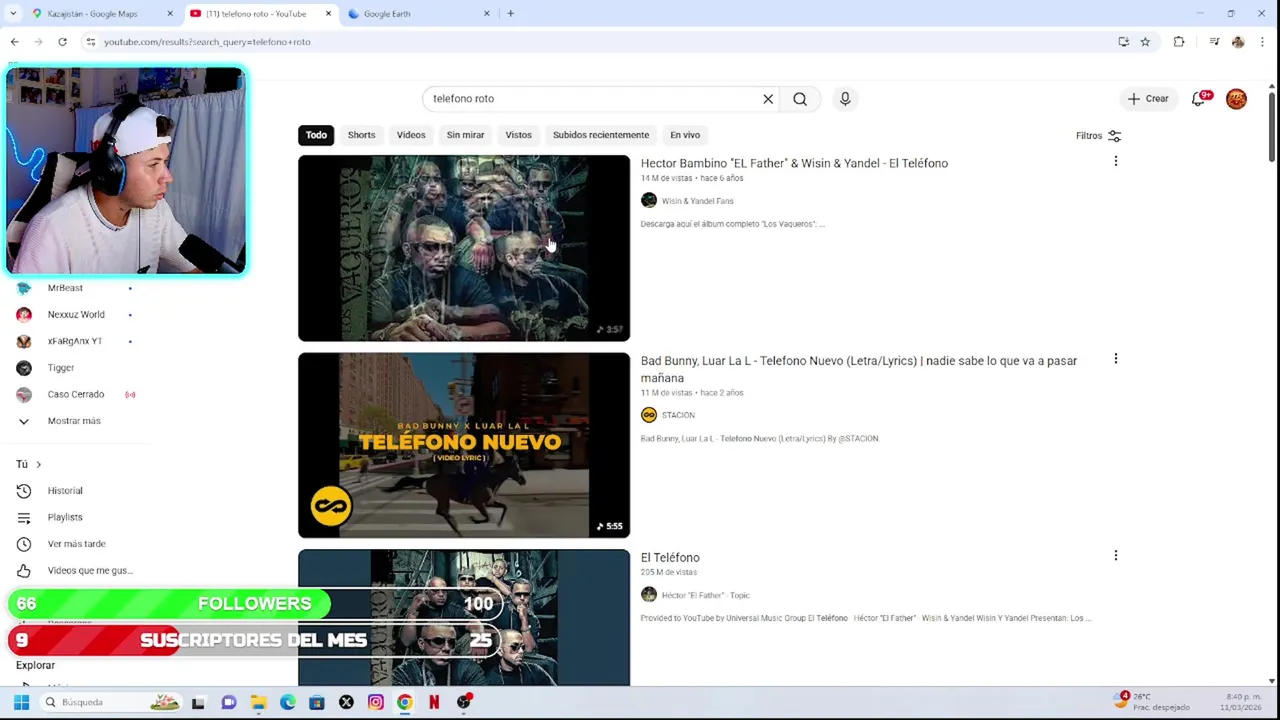Open the YouTube account avatar menu
This screenshot has height=720, width=1280.
[x=1237, y=99]
